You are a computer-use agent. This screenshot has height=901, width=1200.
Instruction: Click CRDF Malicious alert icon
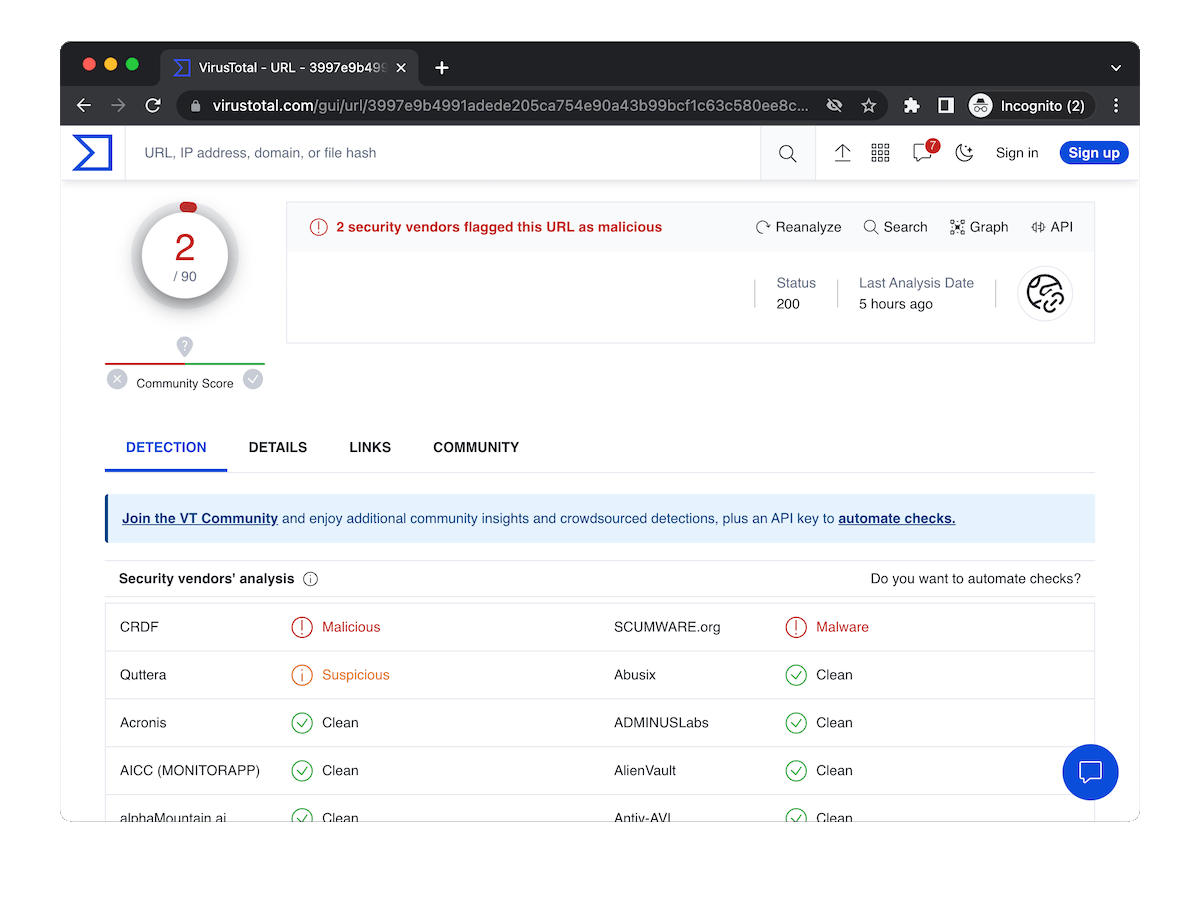click(x=302, y=627)
